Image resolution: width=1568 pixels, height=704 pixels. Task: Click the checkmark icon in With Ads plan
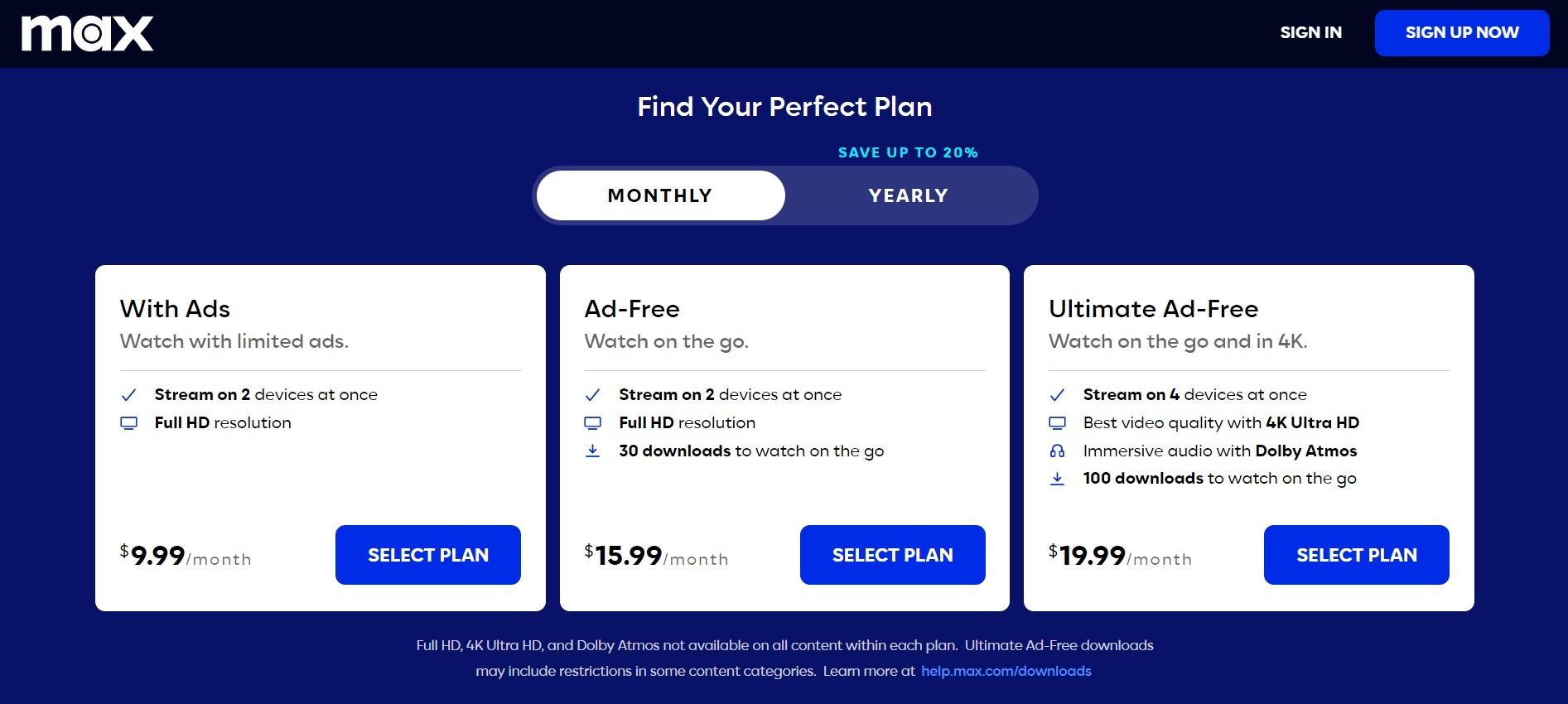pos(128,395)
